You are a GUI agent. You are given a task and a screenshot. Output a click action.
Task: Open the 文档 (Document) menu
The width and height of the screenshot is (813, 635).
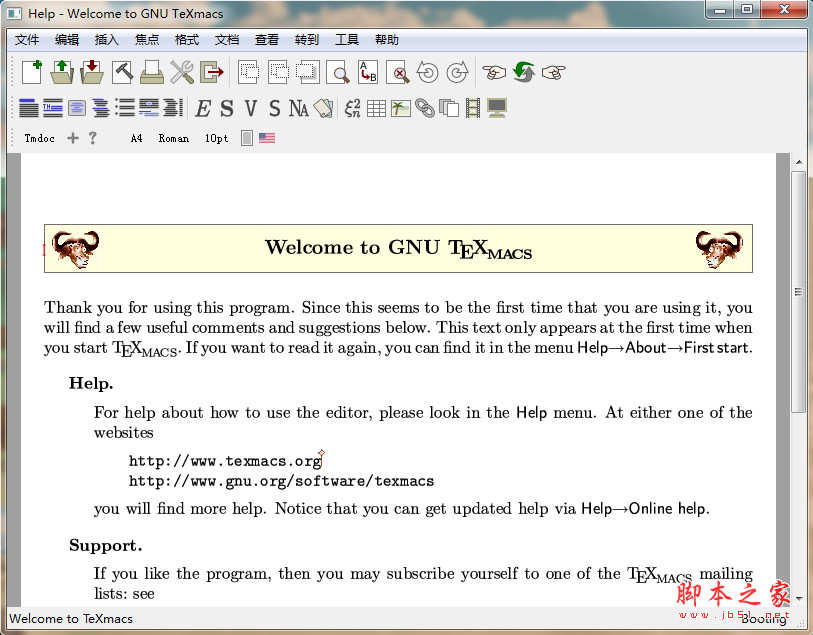pos(227,40)
